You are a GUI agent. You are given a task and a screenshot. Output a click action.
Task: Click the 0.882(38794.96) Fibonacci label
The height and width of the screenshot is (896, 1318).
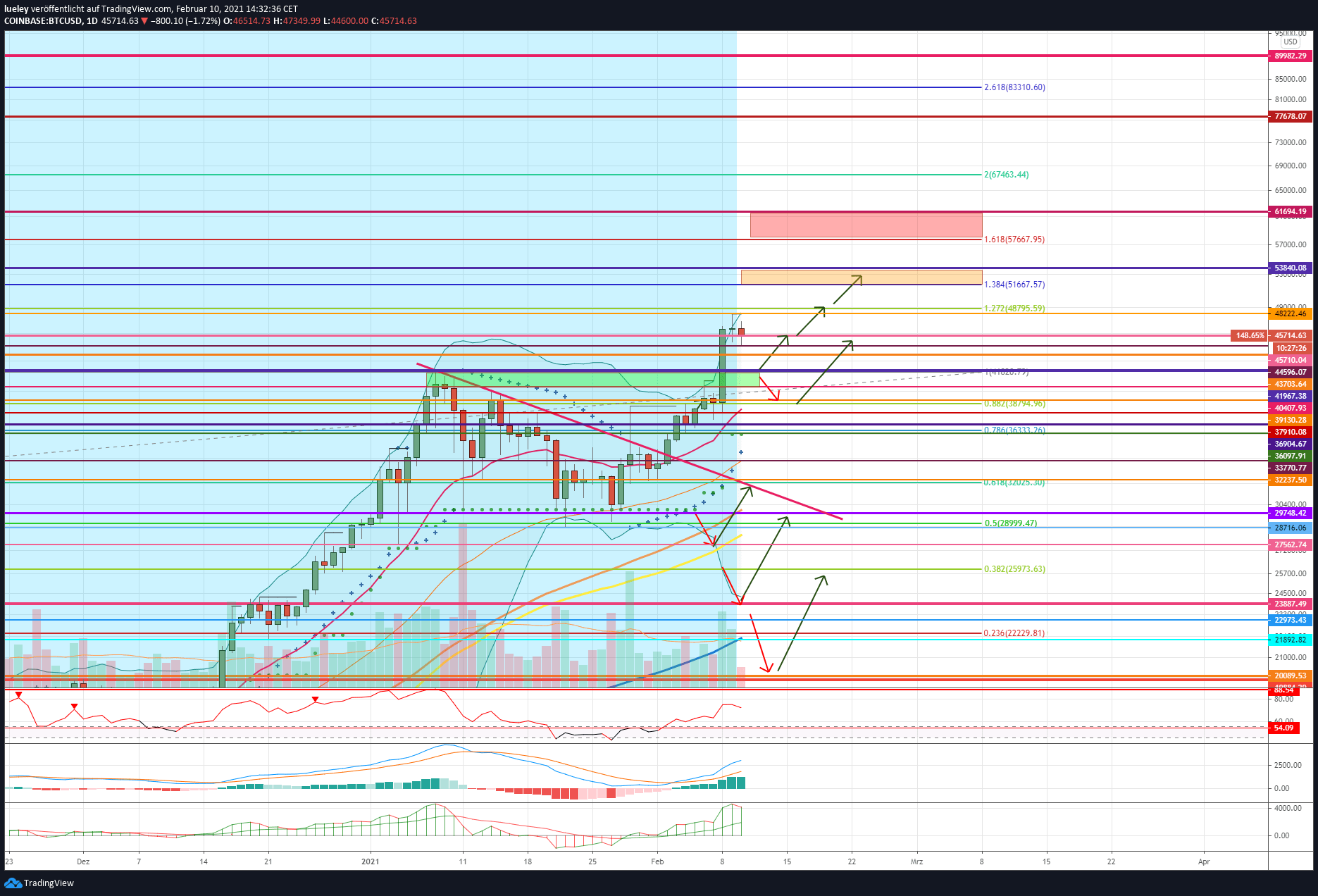pyautogui.click(x=1014, y=404)
